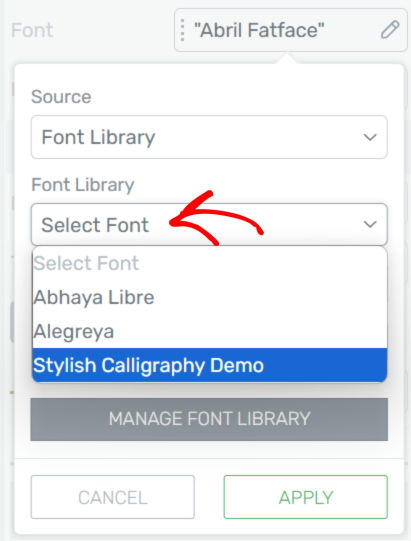Click the dotted drag handle before Abril Fatface

[183, 30]
